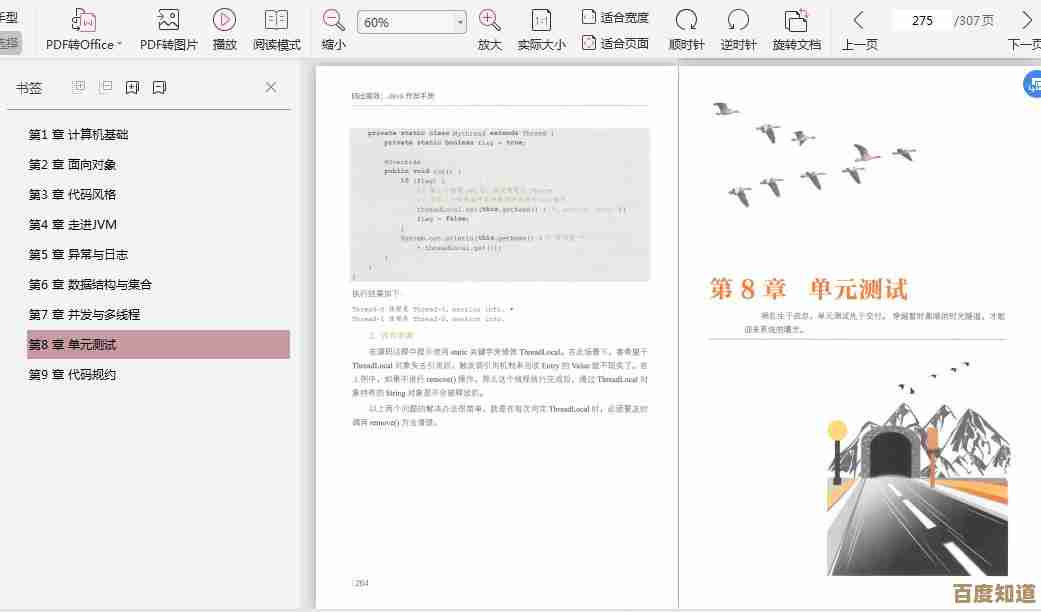Open the PDF转Office conversion tool
The width and height of the screenshot is (1041, 612).
pyautogui.click(x=84, y=29)
